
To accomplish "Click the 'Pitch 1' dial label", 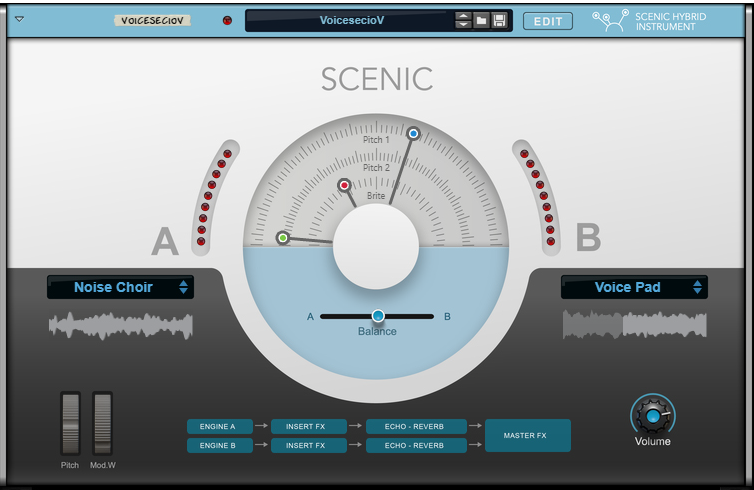I will click(376, 139).
